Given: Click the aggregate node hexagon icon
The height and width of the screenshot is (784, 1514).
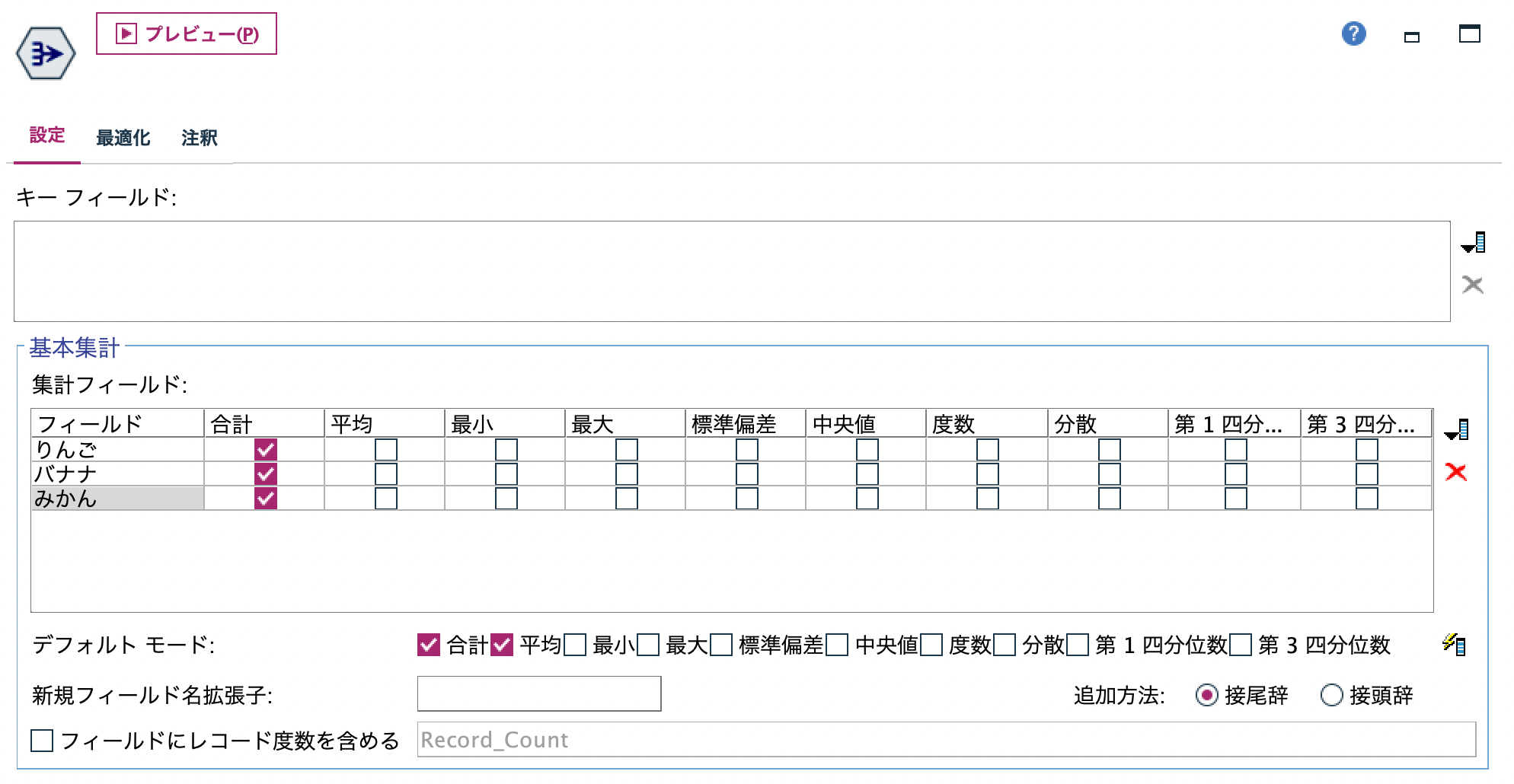Looking at the screenshot, I should point(44,53).
